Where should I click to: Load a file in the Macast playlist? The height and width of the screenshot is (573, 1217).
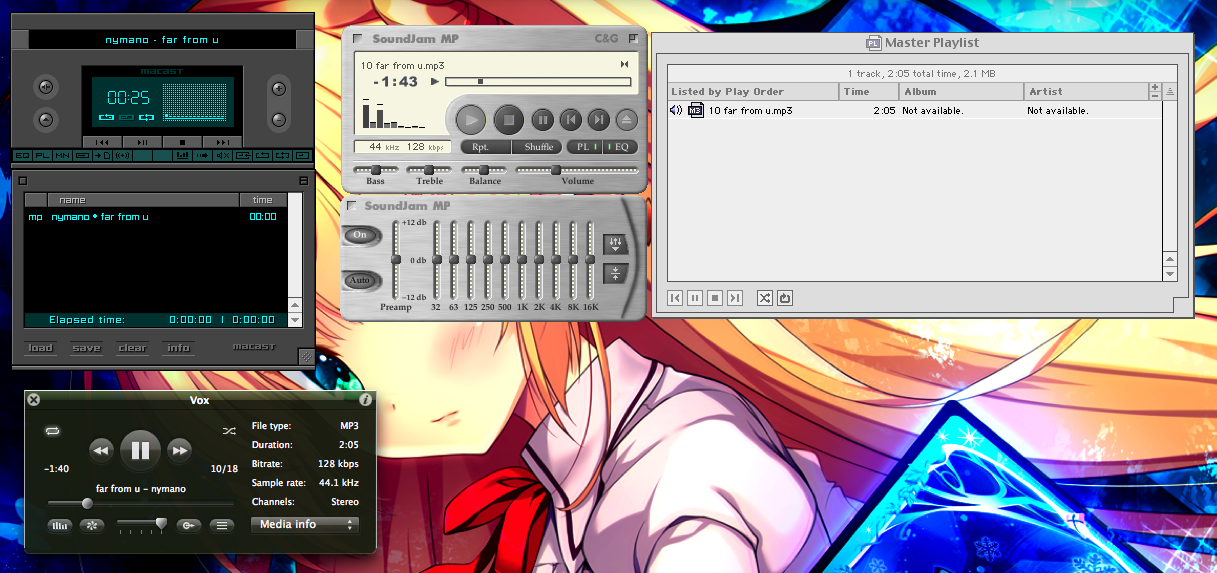(40, 348)
